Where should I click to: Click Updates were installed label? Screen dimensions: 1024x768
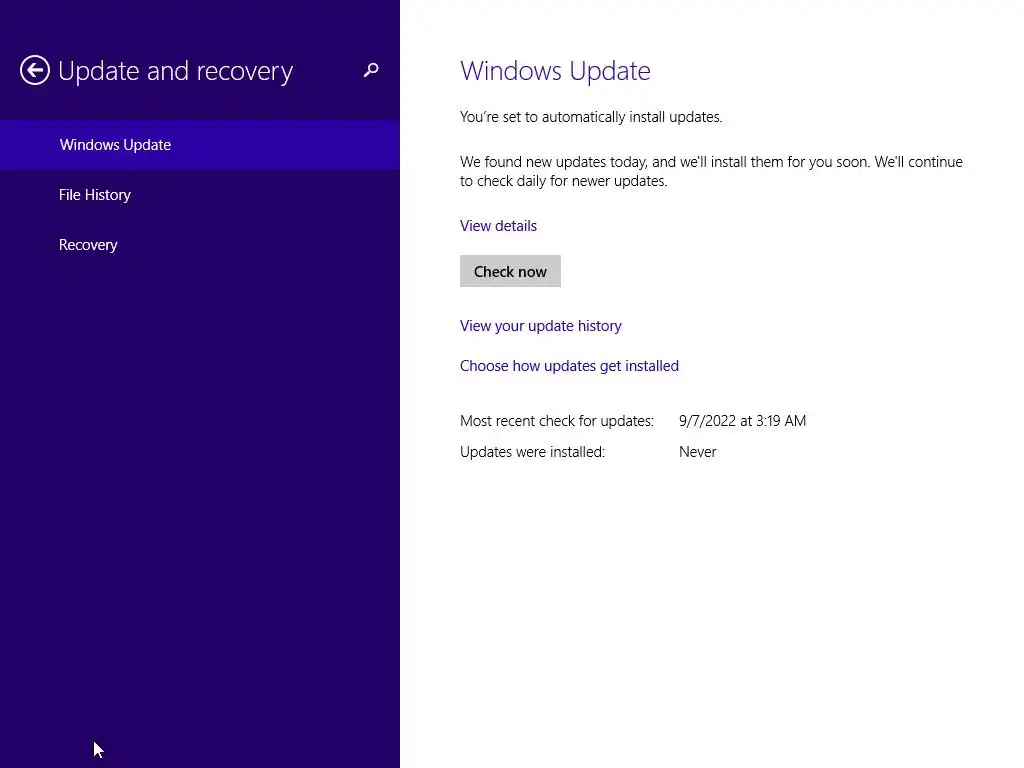[x=532, y=452]
